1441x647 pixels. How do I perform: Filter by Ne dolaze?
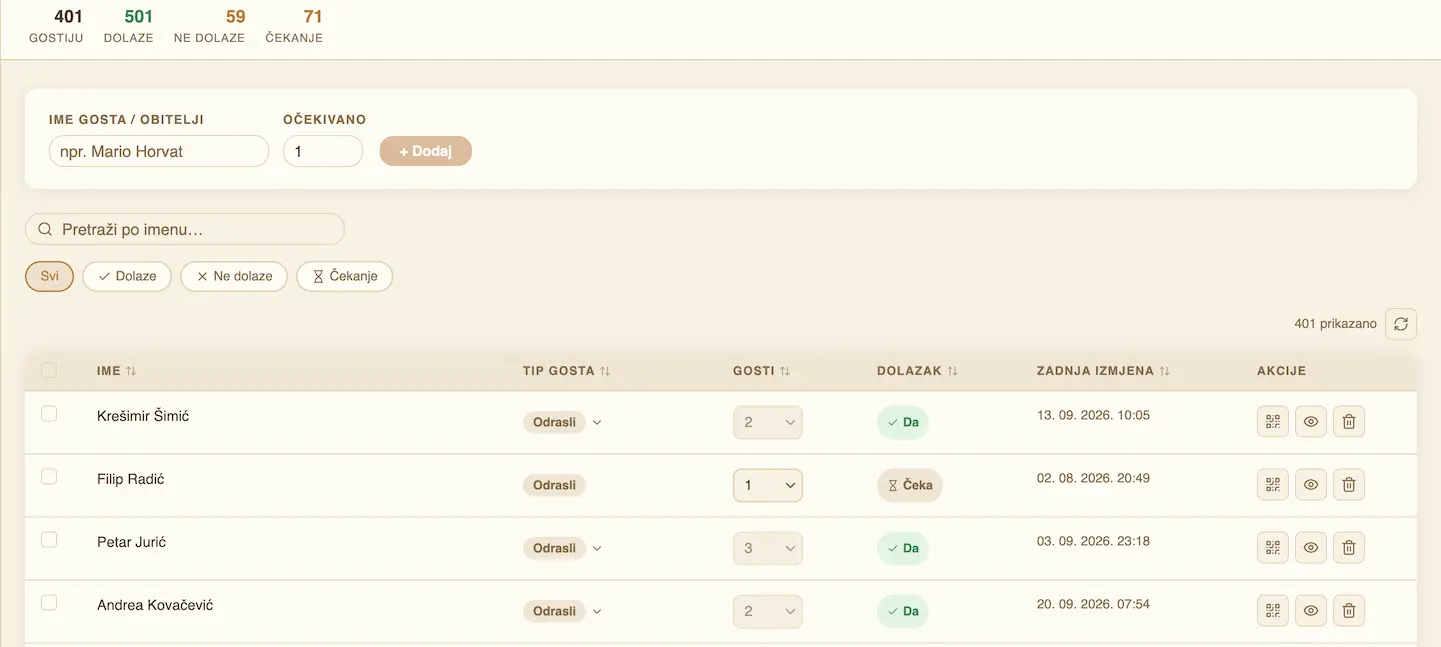click(x=234, y=276)
